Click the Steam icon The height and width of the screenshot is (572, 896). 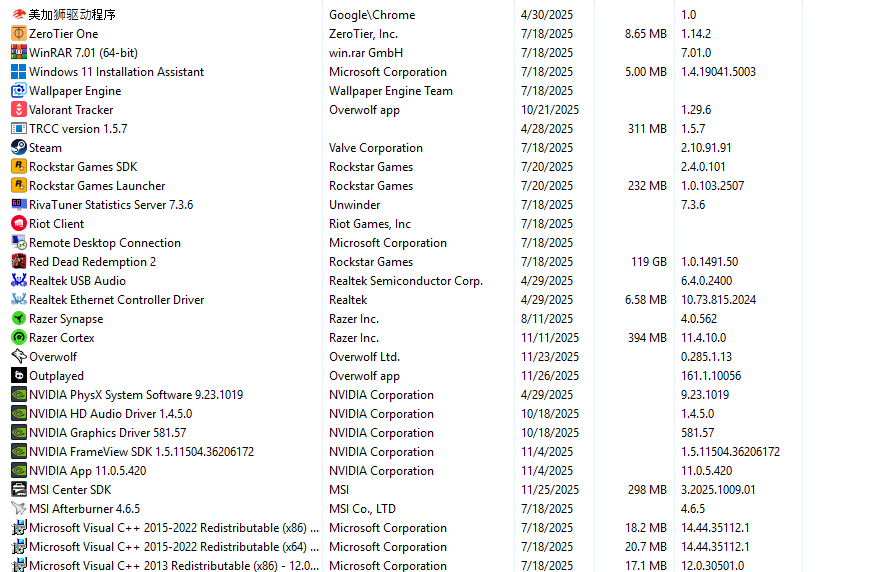[19, 147]
